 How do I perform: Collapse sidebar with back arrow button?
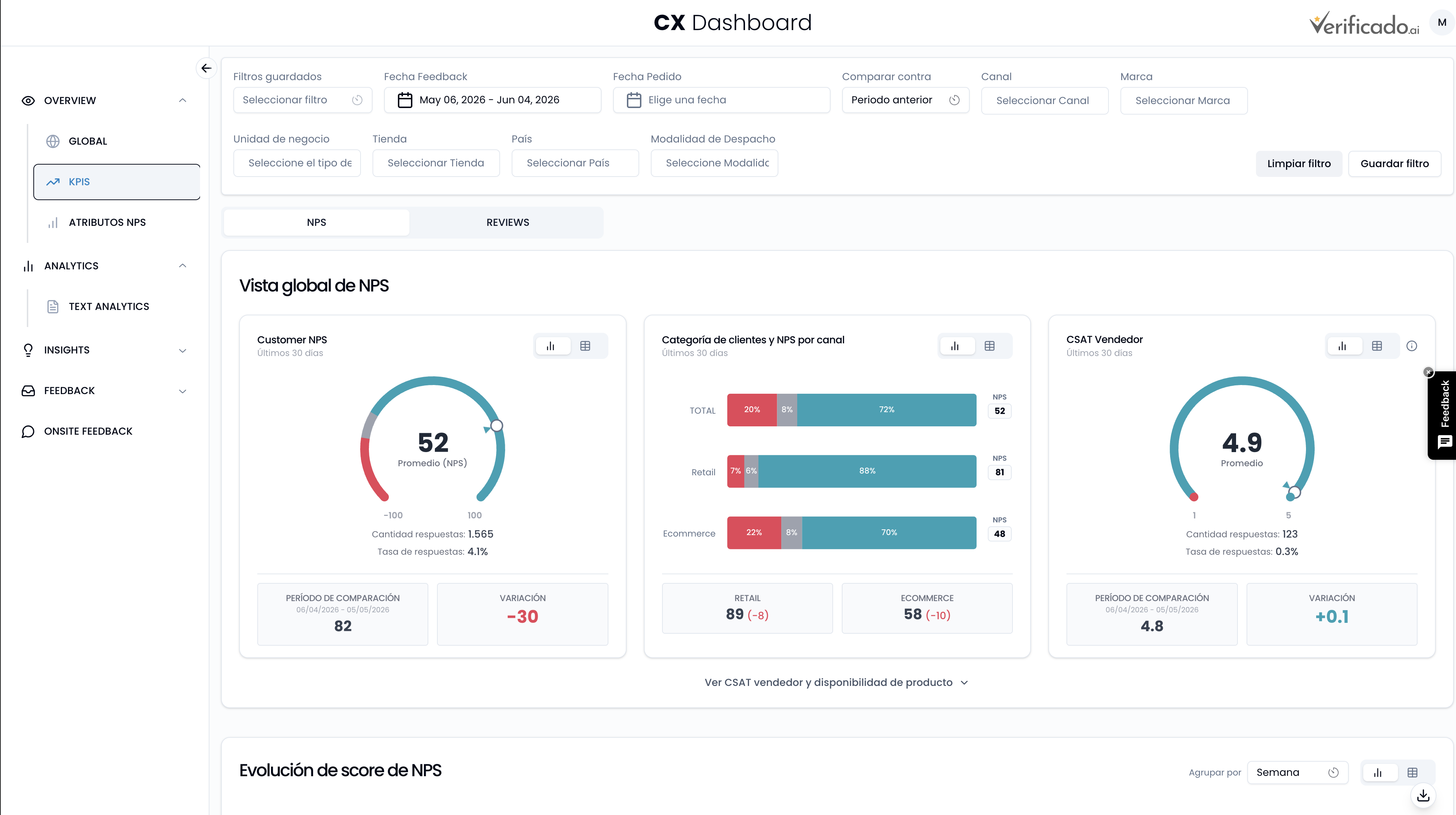(x=206, y=69)
